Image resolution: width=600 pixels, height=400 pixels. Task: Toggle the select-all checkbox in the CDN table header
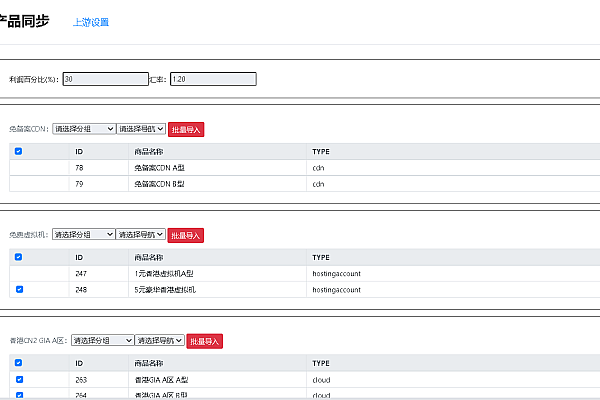point(18,151)
